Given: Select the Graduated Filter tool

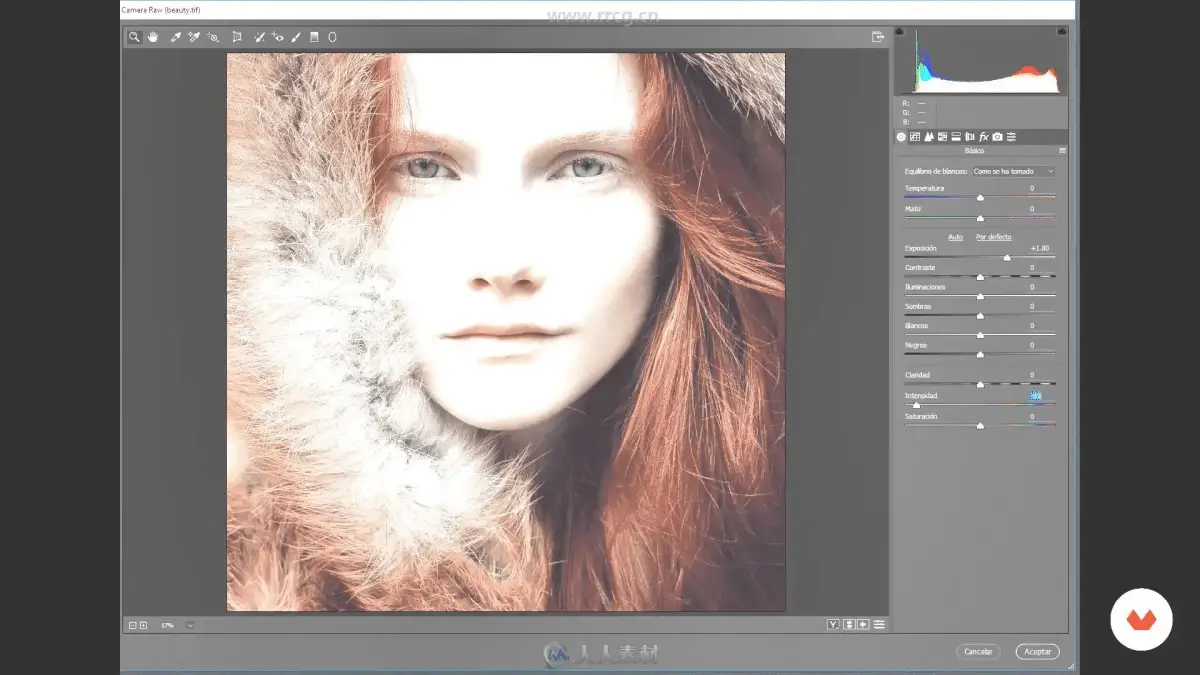Looking at the screenshot, I should [314, 37].
